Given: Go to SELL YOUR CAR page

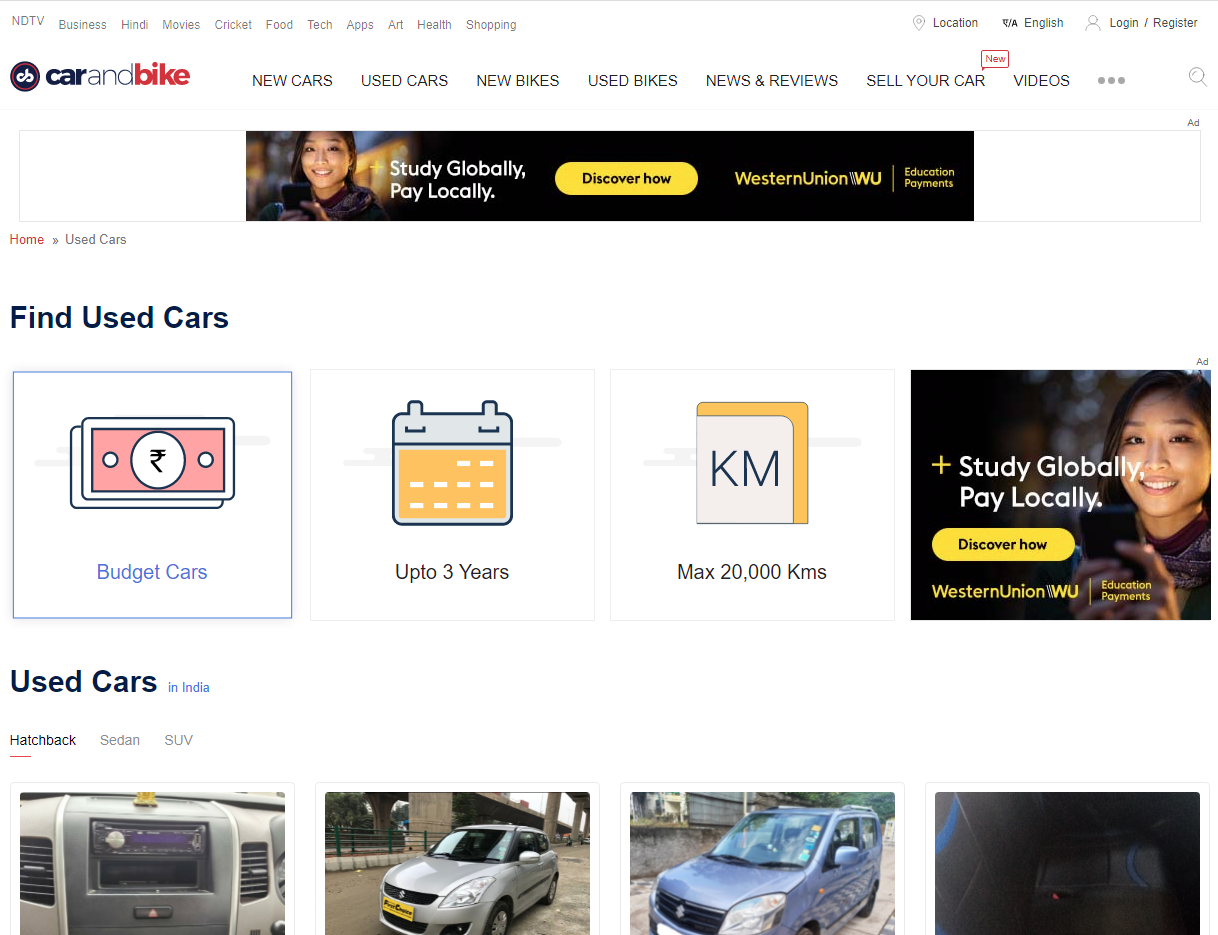Looking at the screenshot, I should tap(926, 81).
